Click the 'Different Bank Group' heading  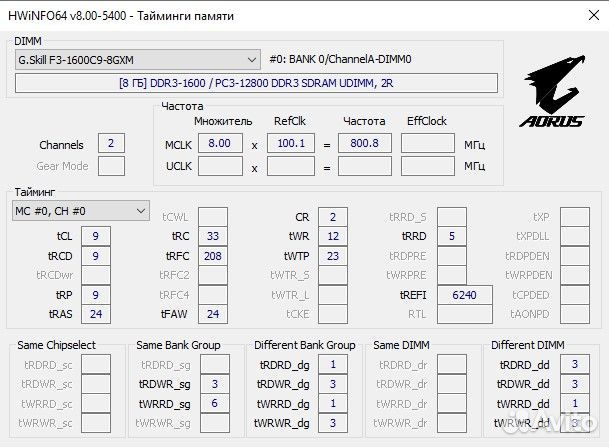(304, 345)
